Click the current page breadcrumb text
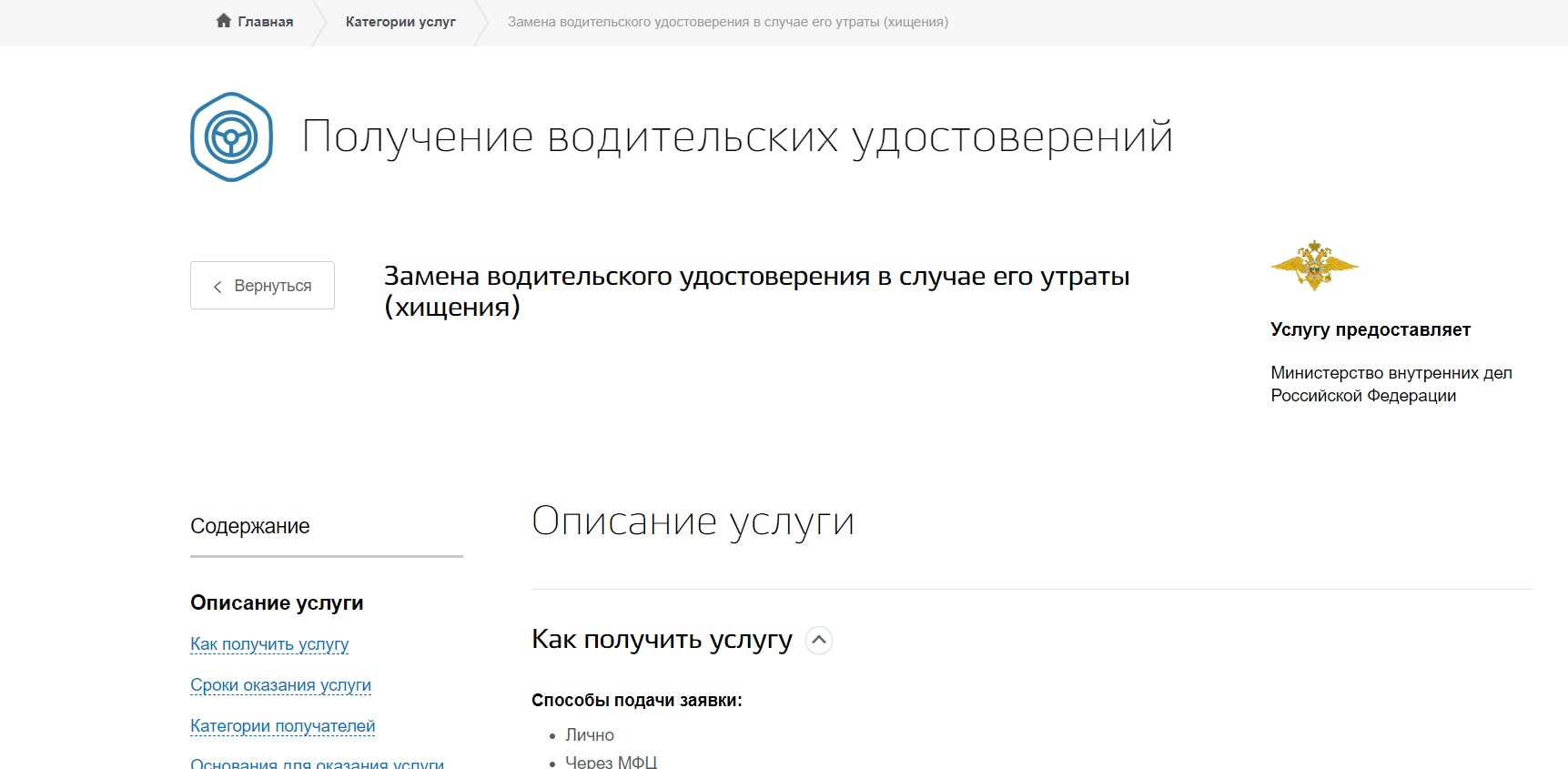Viewport: 1568px width, 769px height. click(x=727, y=22)
